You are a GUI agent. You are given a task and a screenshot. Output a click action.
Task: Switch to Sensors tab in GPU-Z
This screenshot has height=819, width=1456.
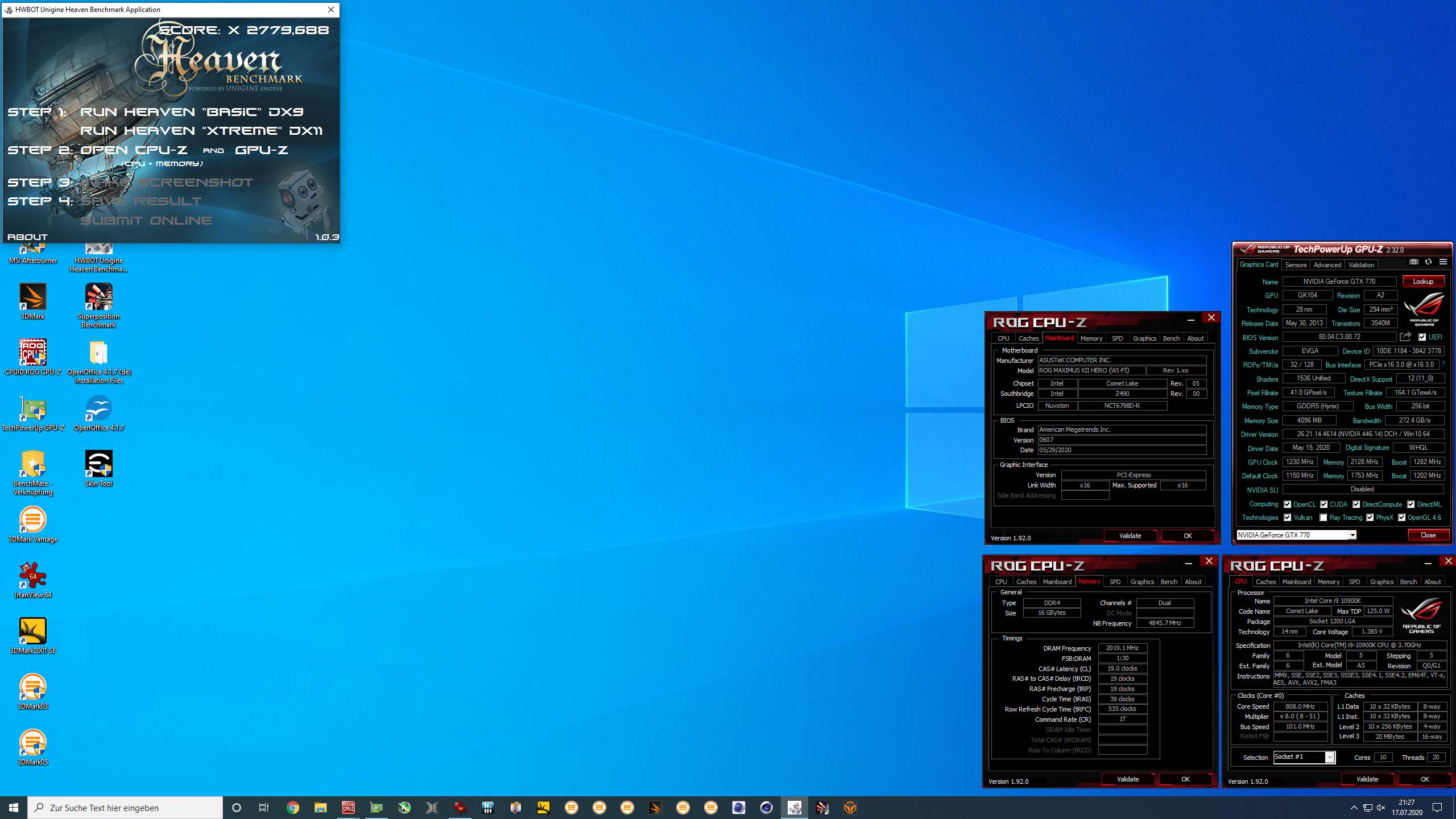(1296, 265)
